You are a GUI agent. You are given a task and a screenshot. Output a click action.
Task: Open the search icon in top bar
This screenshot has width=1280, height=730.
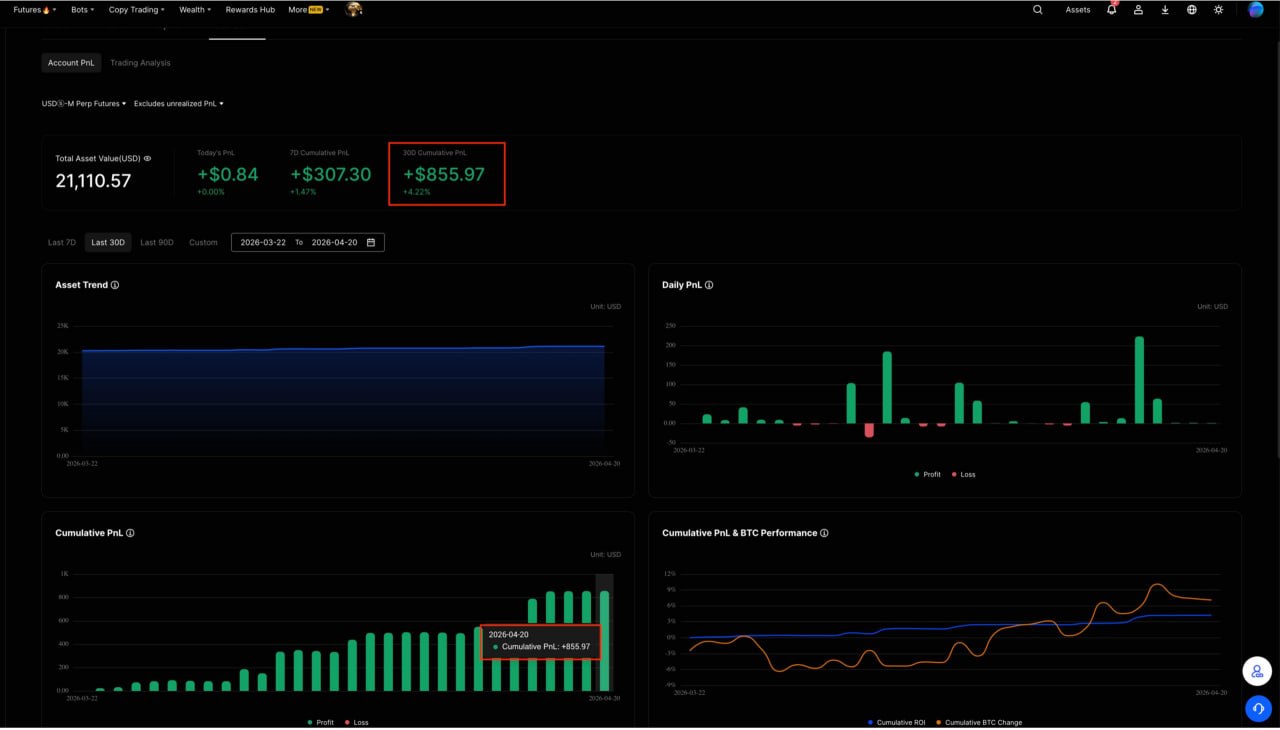tap(1037, 10)
